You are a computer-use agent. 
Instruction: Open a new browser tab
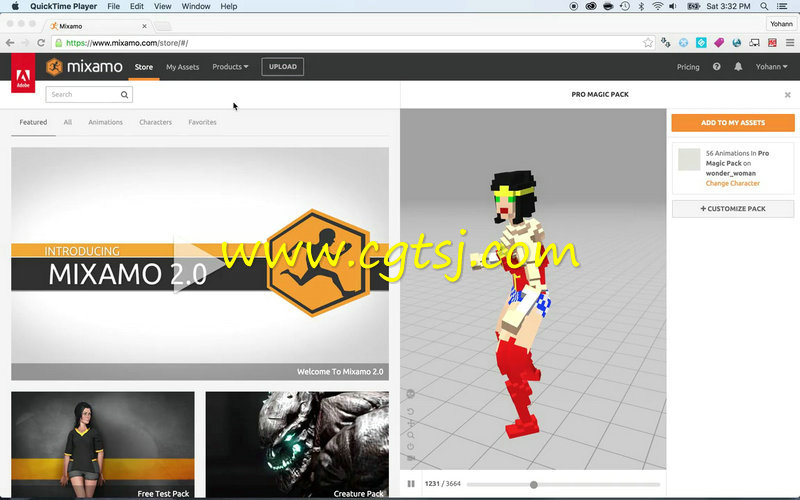click(x=162, y=26)
